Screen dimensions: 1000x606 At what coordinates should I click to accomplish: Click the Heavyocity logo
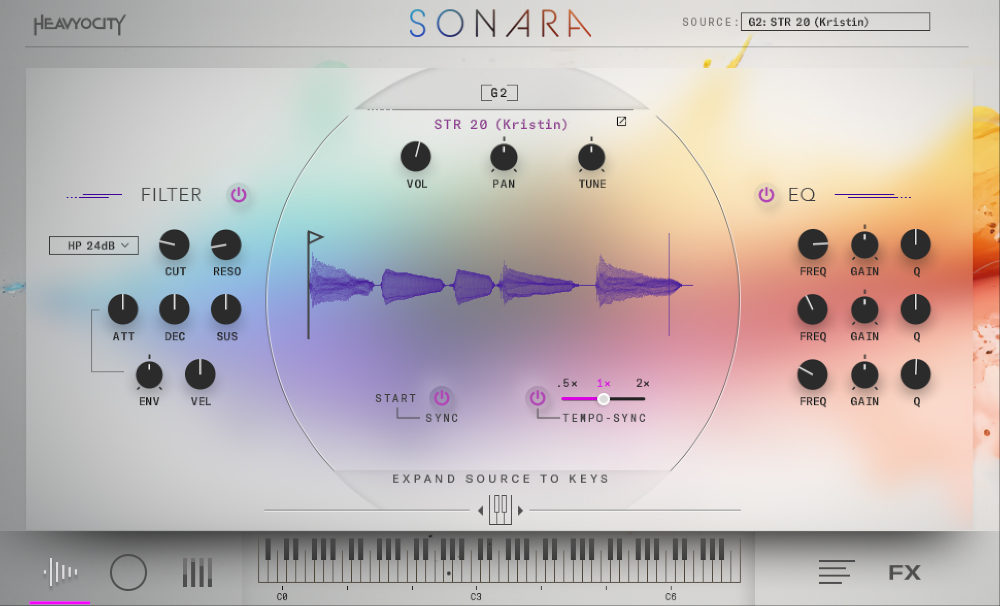pyautogui.click(x=77, y=23)
